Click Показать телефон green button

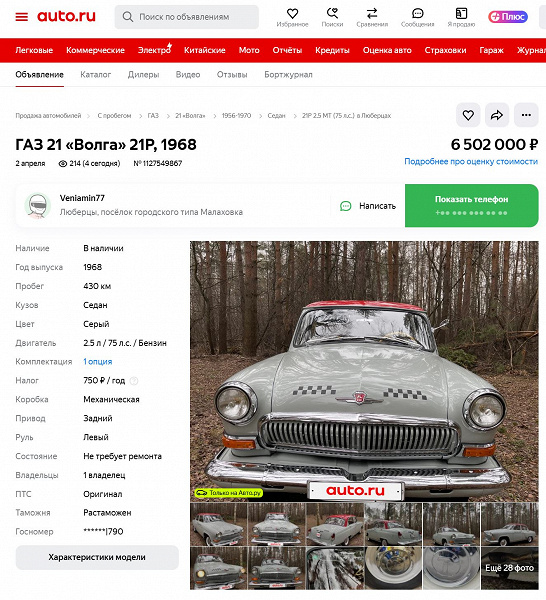[x=471, y=205]
